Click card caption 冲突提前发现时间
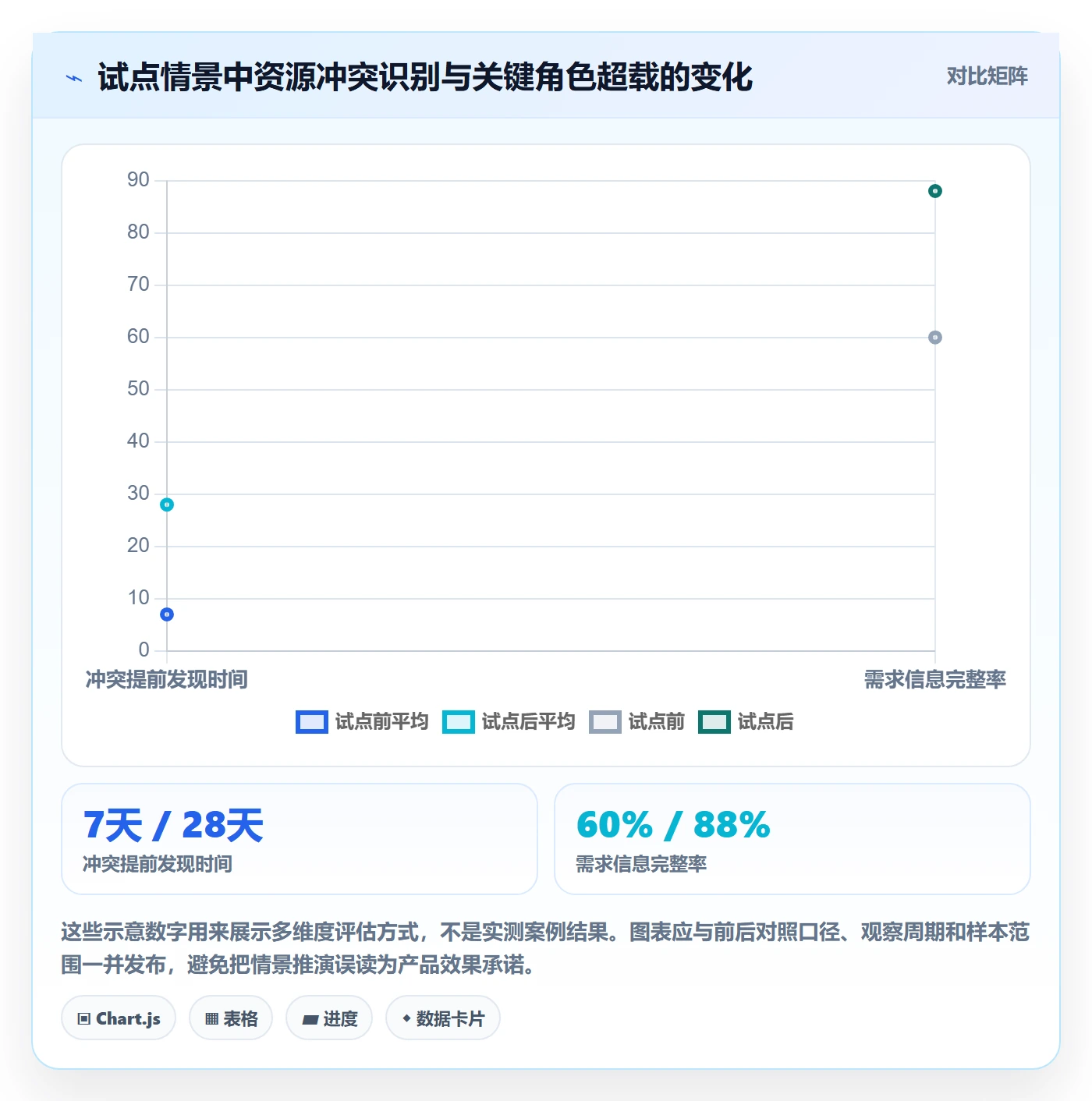Screen dimensions: 1092x1101 (158, 864)
